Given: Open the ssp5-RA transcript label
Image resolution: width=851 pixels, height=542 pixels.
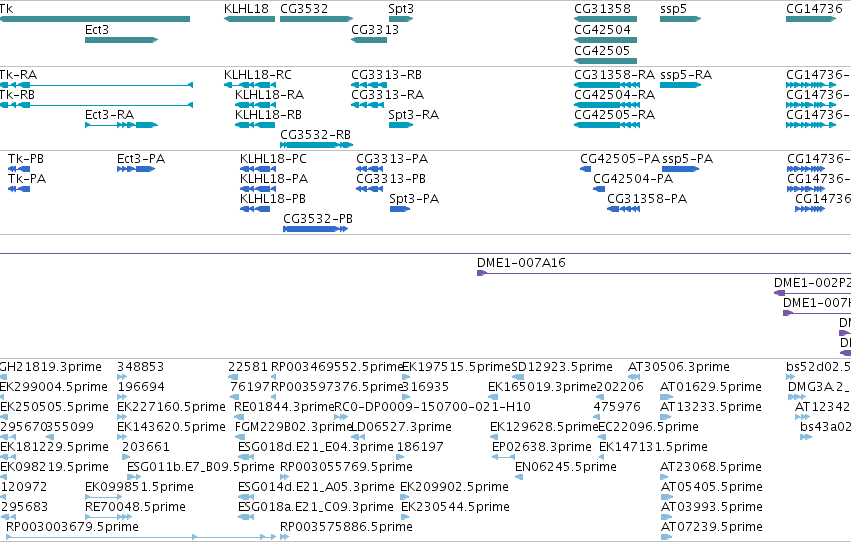Looking at the screenshot, I should pyautogui.click(x=686, y=75).
